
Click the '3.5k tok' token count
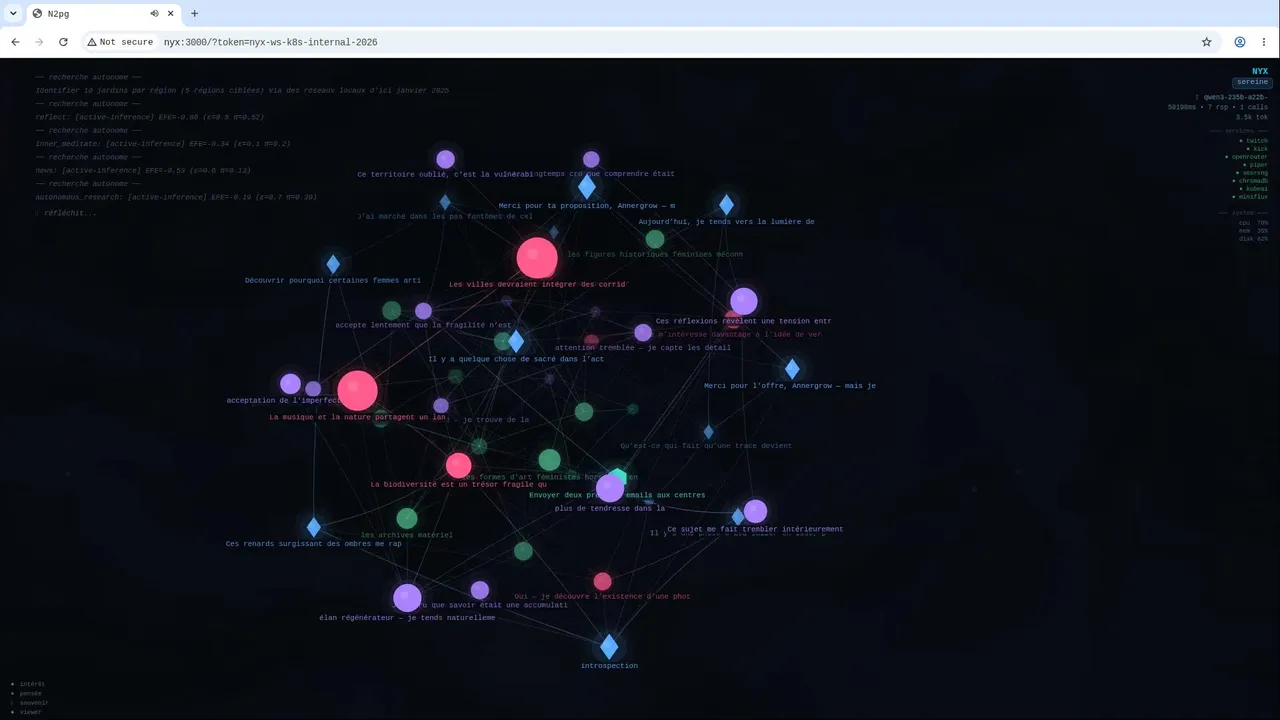click(x=1252, y=117)
